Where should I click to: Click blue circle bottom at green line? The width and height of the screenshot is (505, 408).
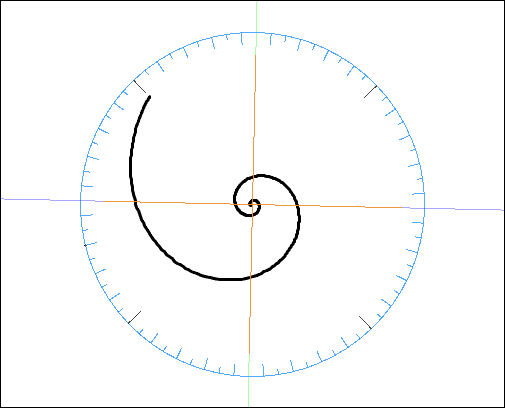click(249, 376)
